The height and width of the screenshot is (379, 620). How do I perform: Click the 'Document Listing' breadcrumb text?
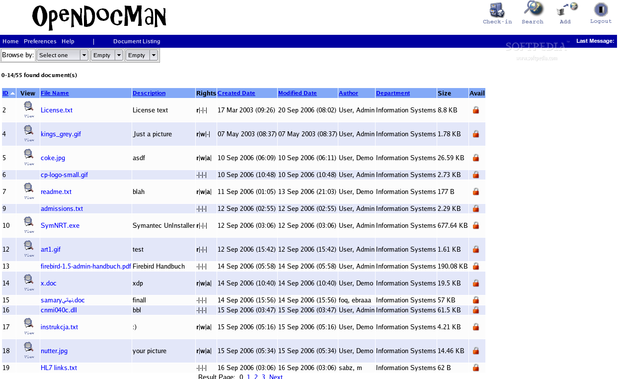point(136,41)
